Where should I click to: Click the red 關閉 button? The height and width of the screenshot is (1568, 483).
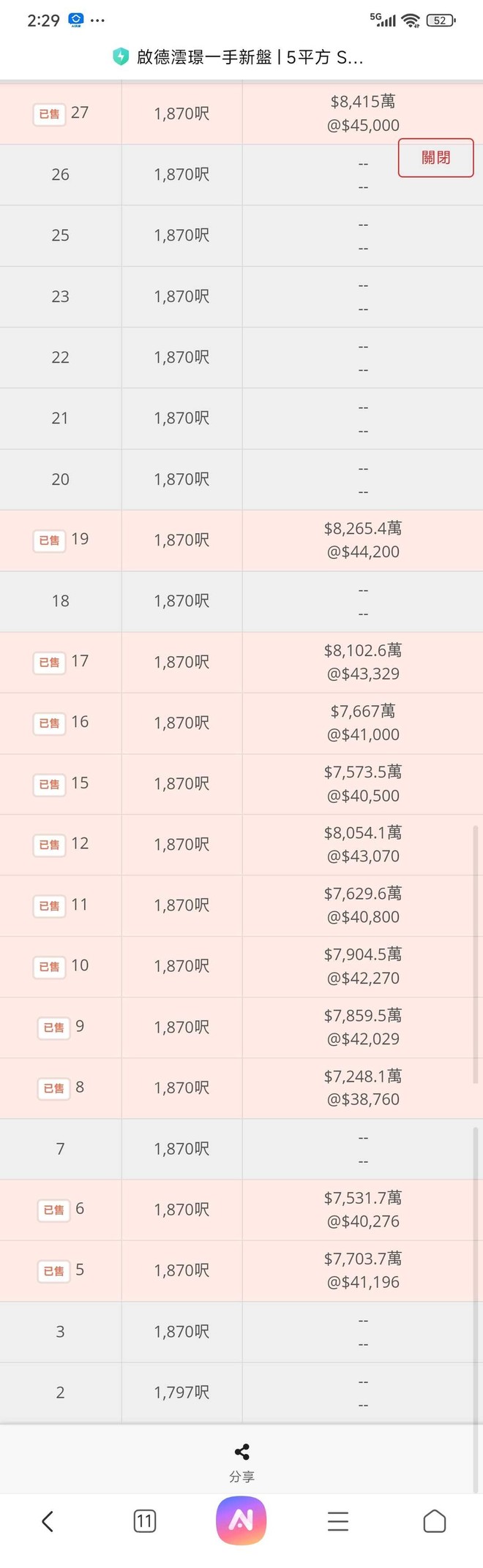tap(436, 157)
